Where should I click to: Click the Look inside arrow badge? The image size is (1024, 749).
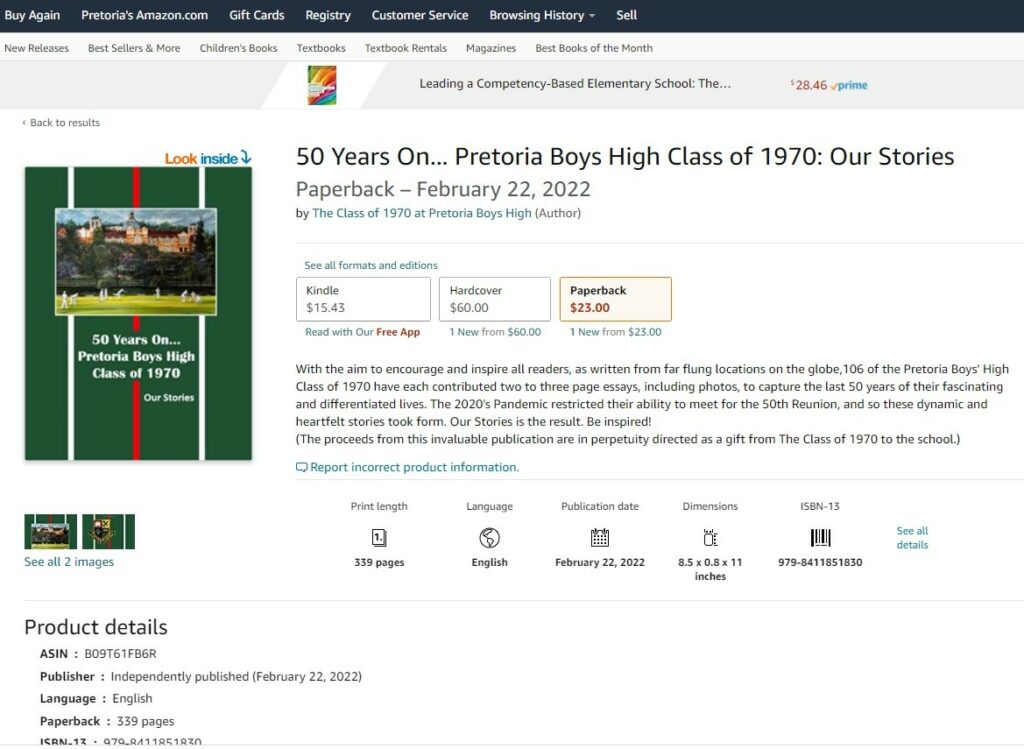(x=208, y=158)
